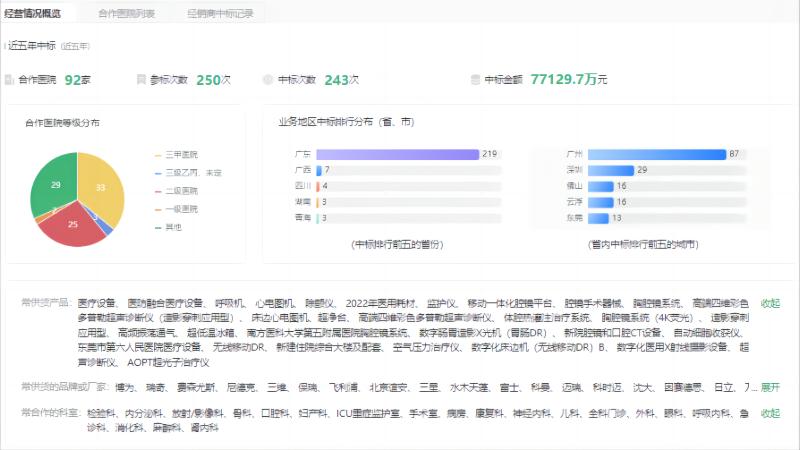Open the 合作医院列表 tab
This screenshot has width=800, height=450.
coord(127,14)
